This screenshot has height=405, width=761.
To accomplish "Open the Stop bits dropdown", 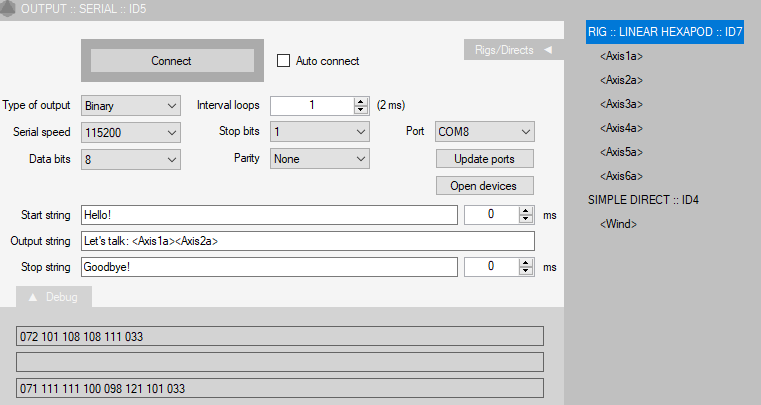I will pyautogui.click(x=319, y=132).
